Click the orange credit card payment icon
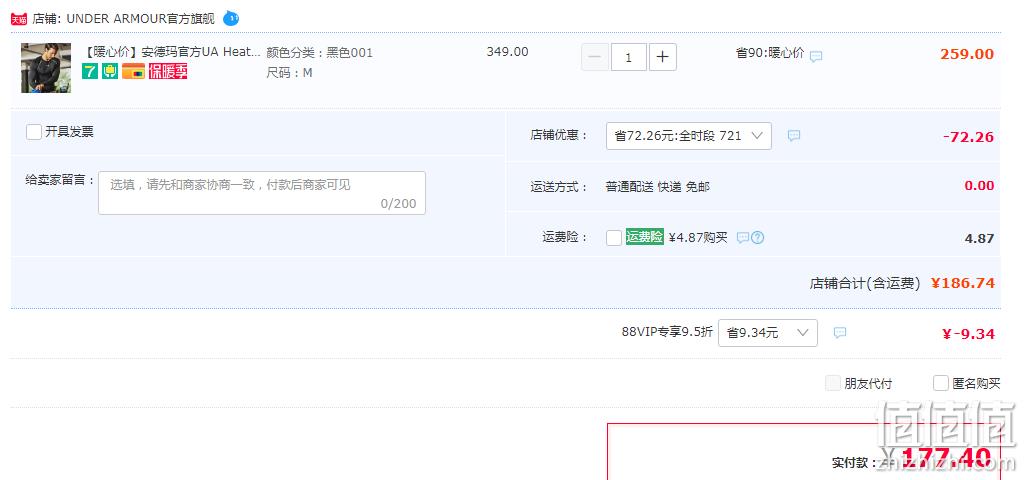Viewport: 1025px width, 480px height. (x=133, y=71)
